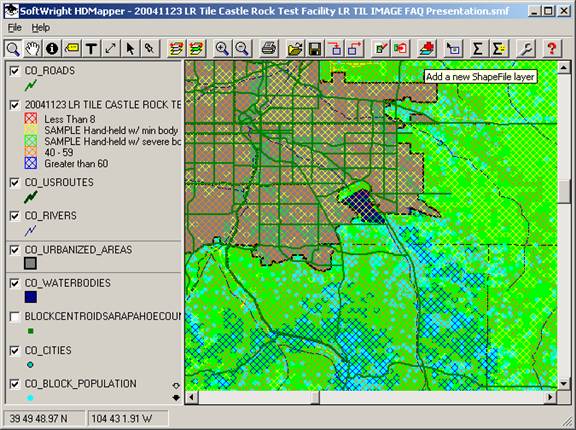Uncheck the CO_CITIES layer
The height and width of the screenshot is (430, 576).
14,351
